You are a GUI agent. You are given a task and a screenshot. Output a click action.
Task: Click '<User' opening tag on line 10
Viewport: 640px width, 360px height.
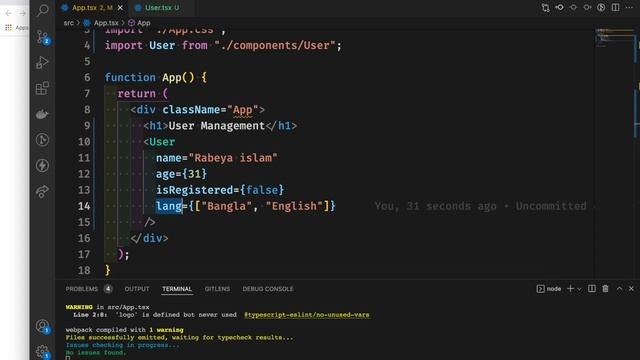tap(159, 142)
